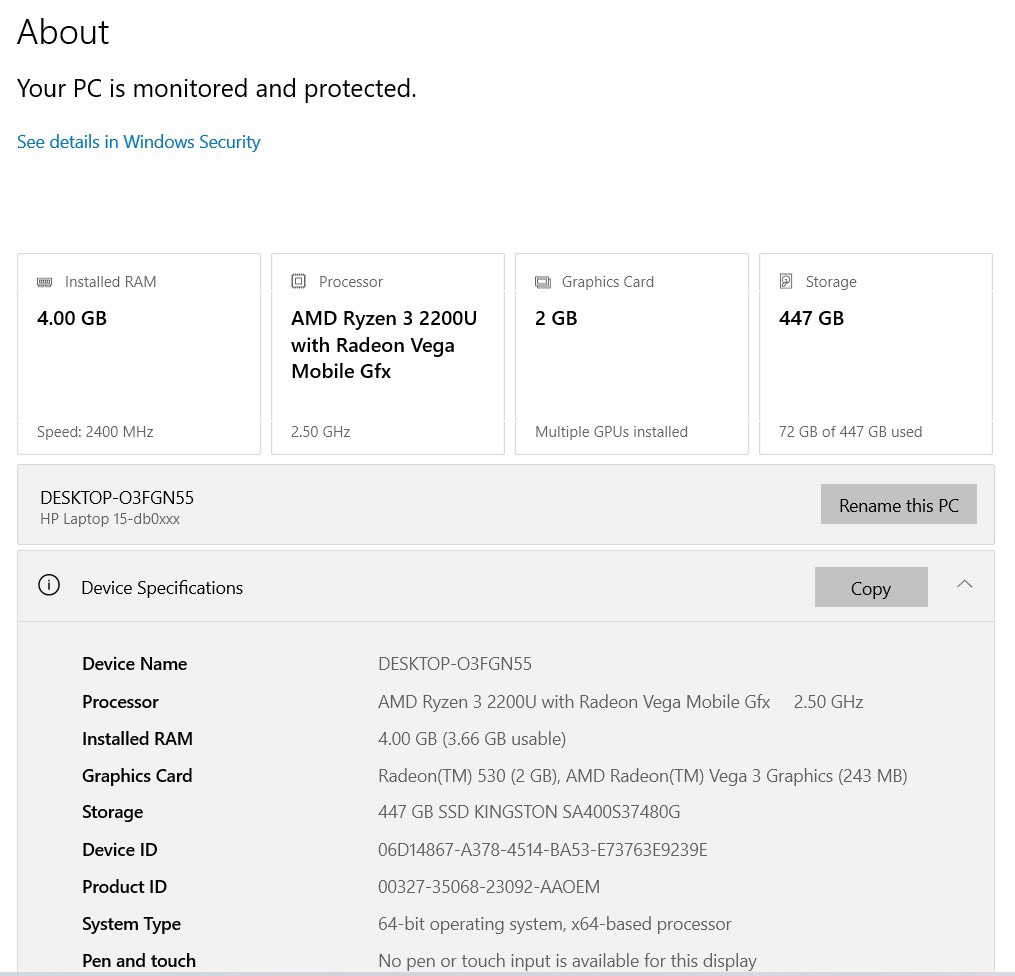
Task: Click the Kingston SSD storage value
Action: tap(529, 812)
